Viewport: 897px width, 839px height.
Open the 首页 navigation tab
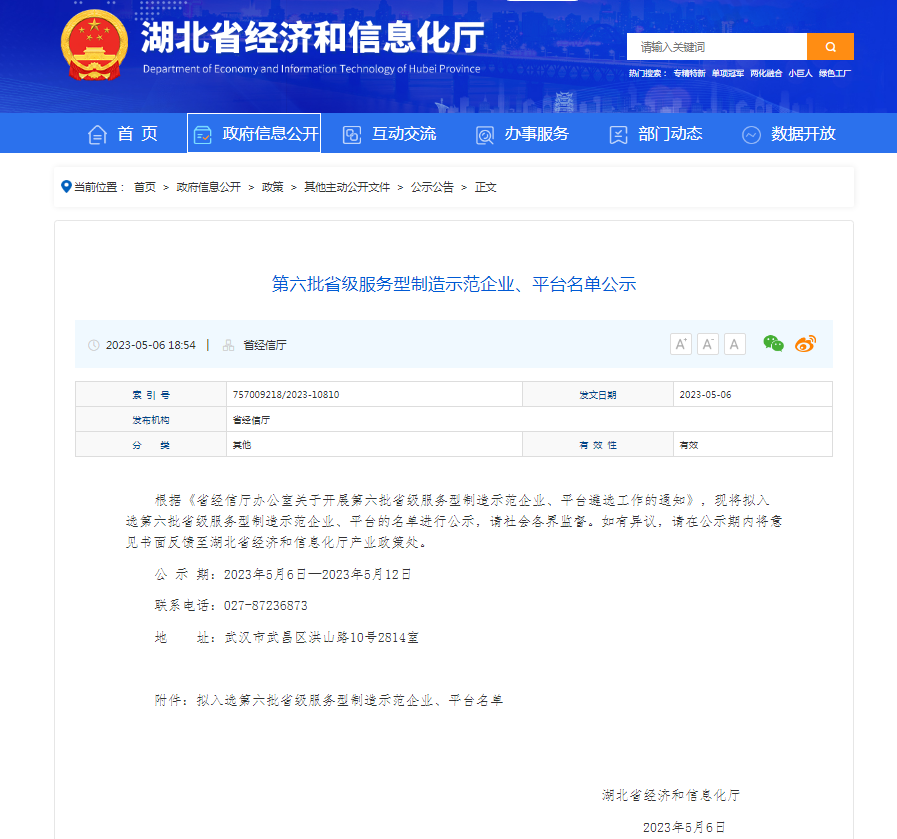[x=122, y=134]
